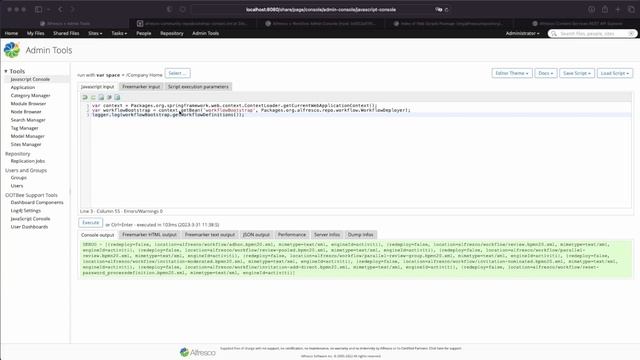
Task: Switch to the Performance tab
Action: [x=292, y=235]
